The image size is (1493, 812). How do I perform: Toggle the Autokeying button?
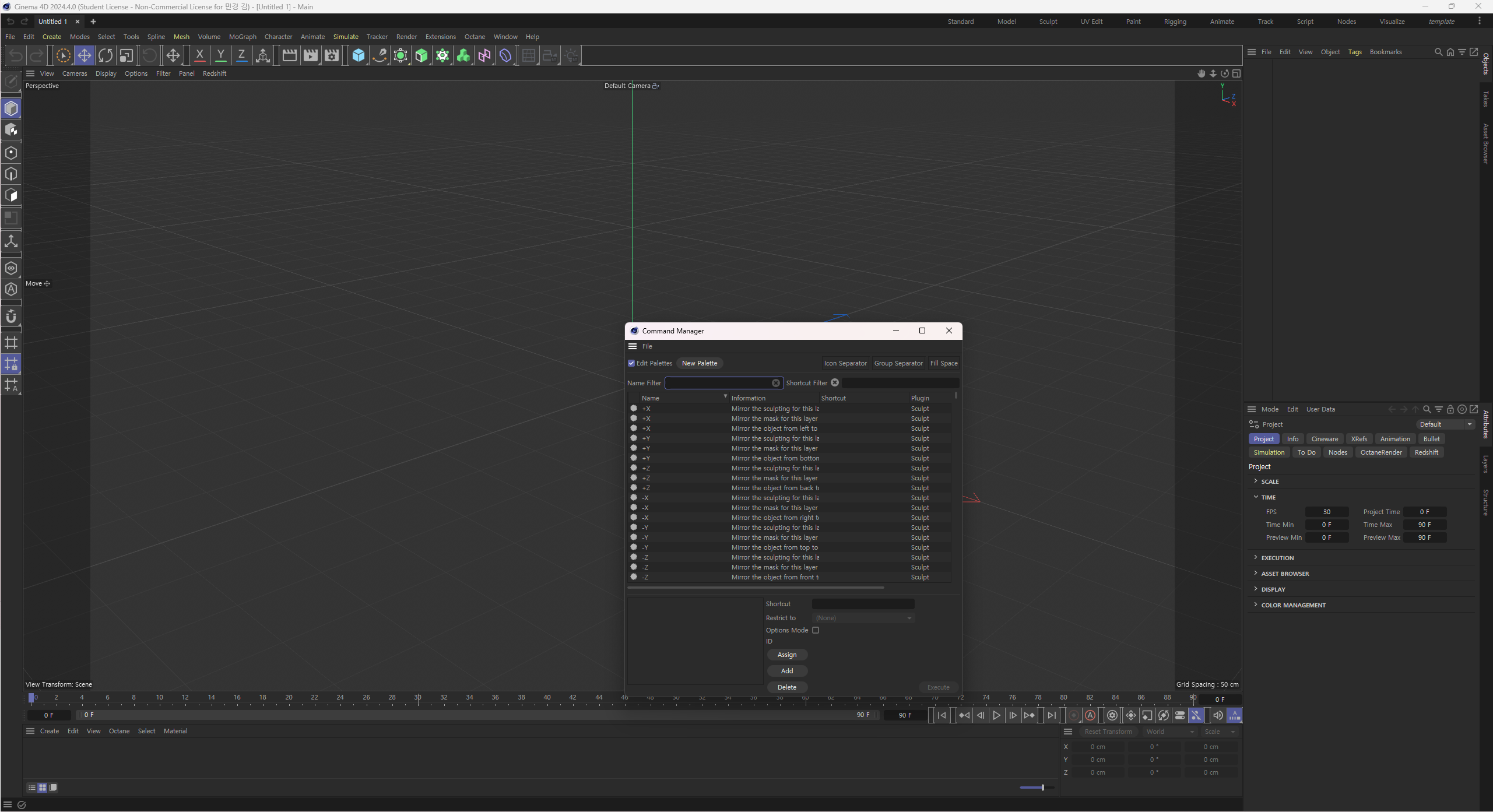(1090, 715)
